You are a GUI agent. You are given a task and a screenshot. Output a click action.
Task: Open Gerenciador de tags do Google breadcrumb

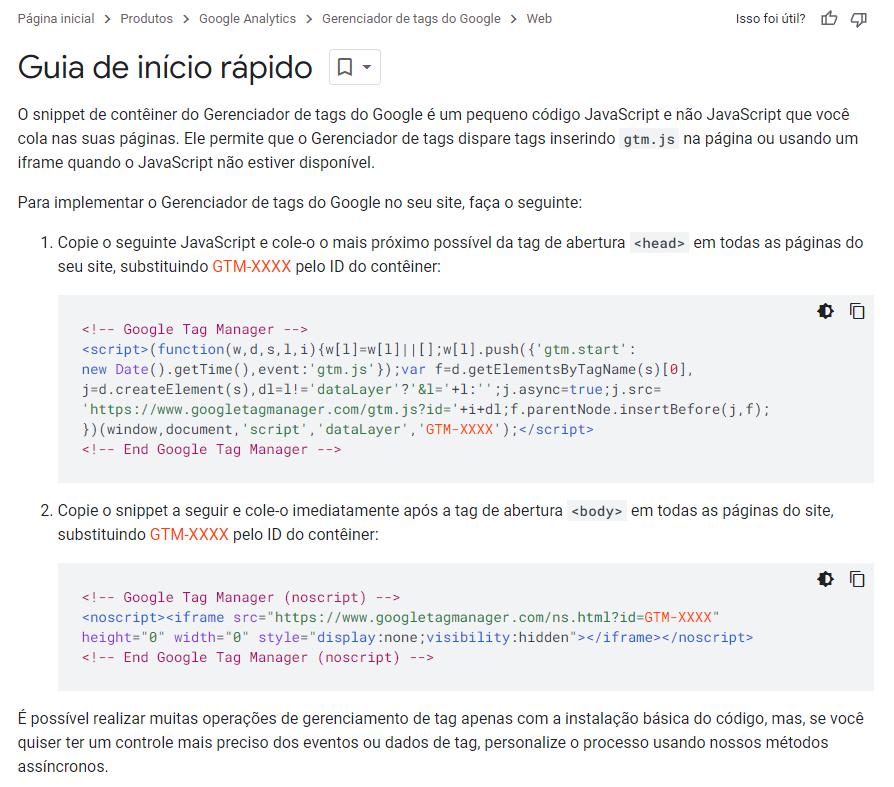click(x=411, y=19)
